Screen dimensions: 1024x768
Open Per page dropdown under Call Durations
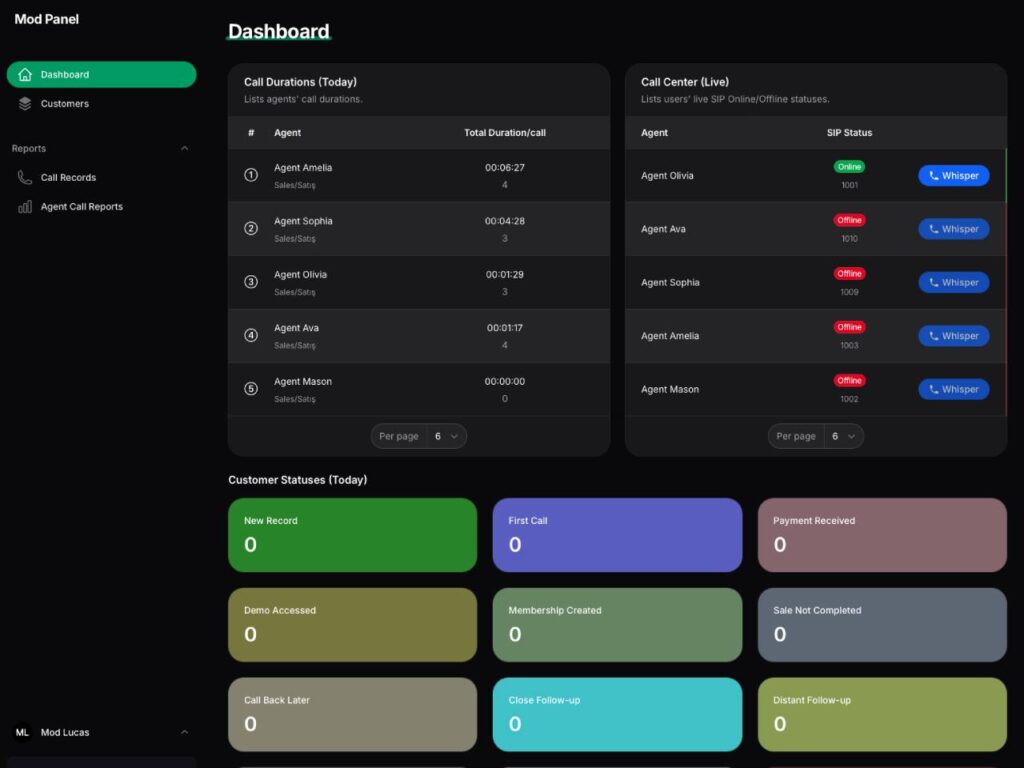click(419, 436)
